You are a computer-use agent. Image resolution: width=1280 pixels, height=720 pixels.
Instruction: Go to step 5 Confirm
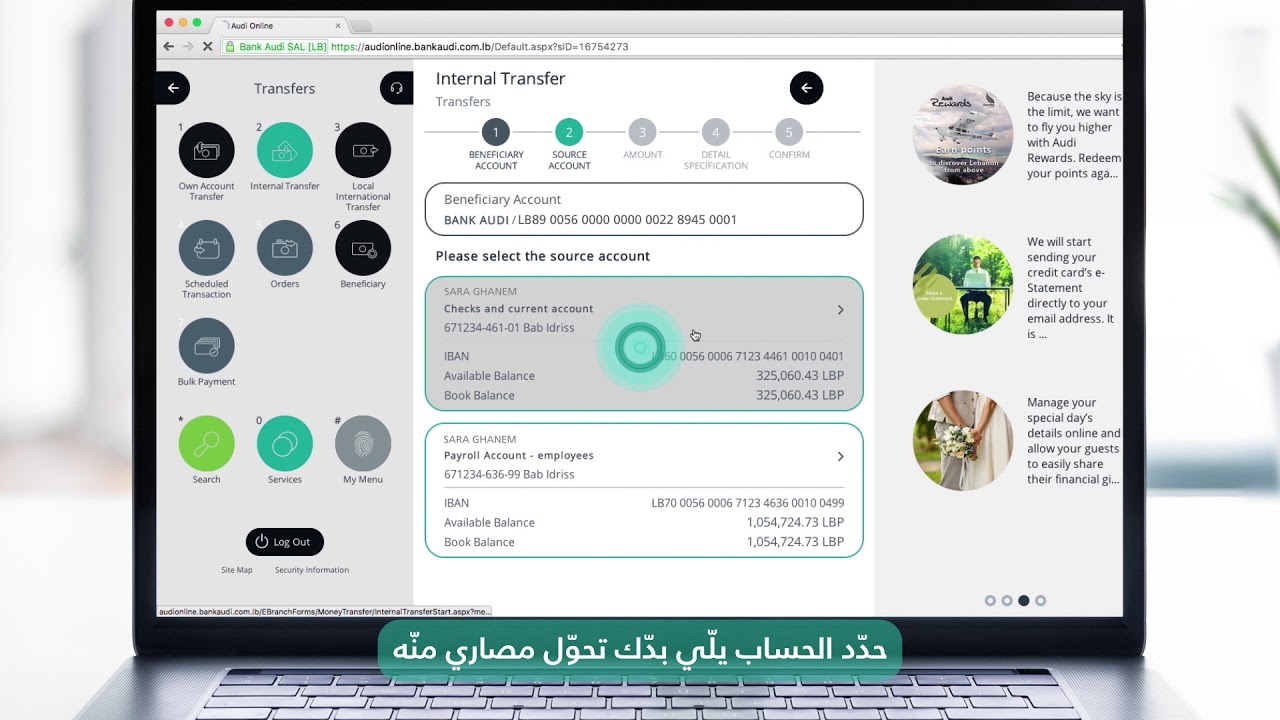click(x=789, y=132)
